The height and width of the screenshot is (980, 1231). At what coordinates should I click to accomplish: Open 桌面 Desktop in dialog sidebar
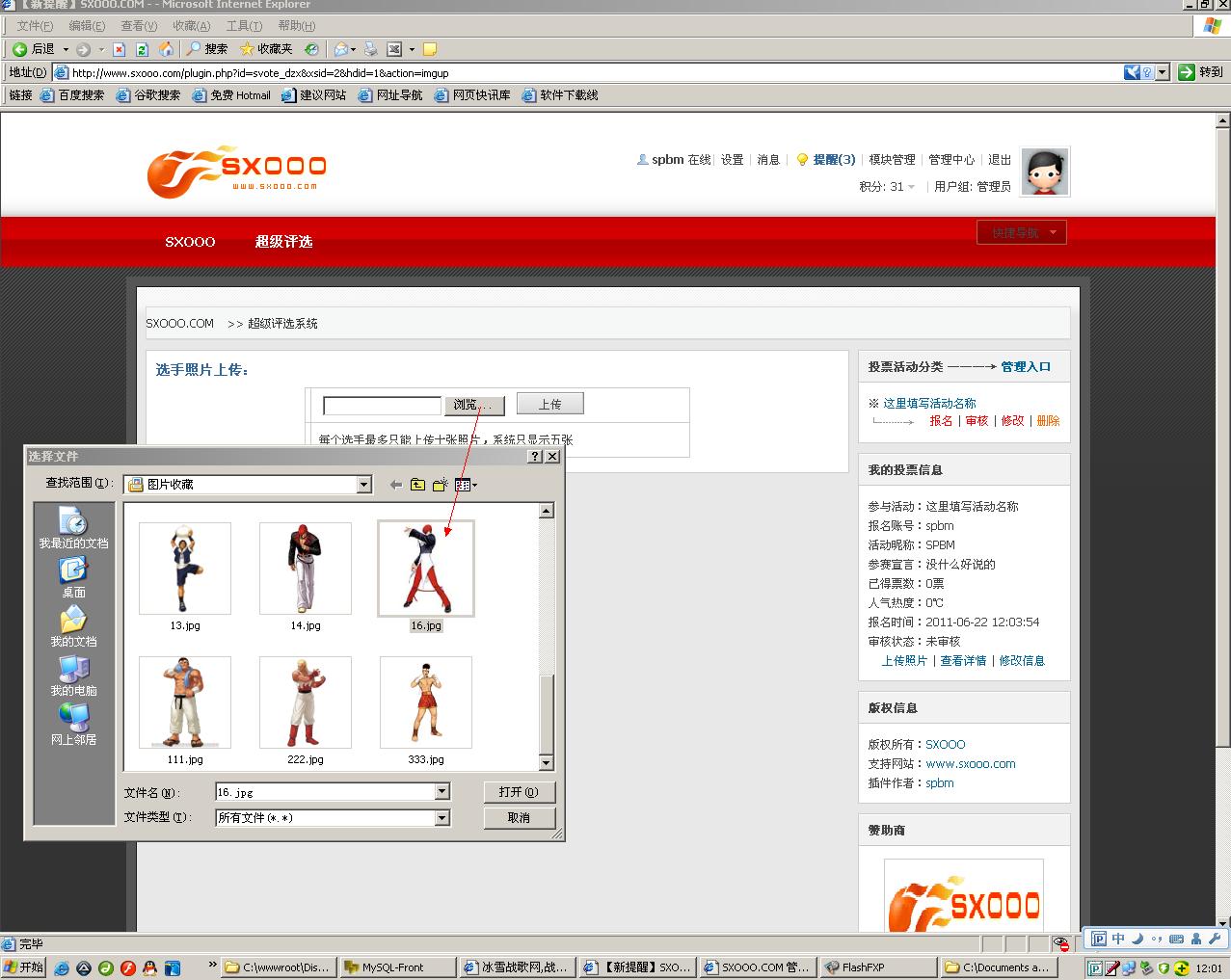[x=73, y=577]
